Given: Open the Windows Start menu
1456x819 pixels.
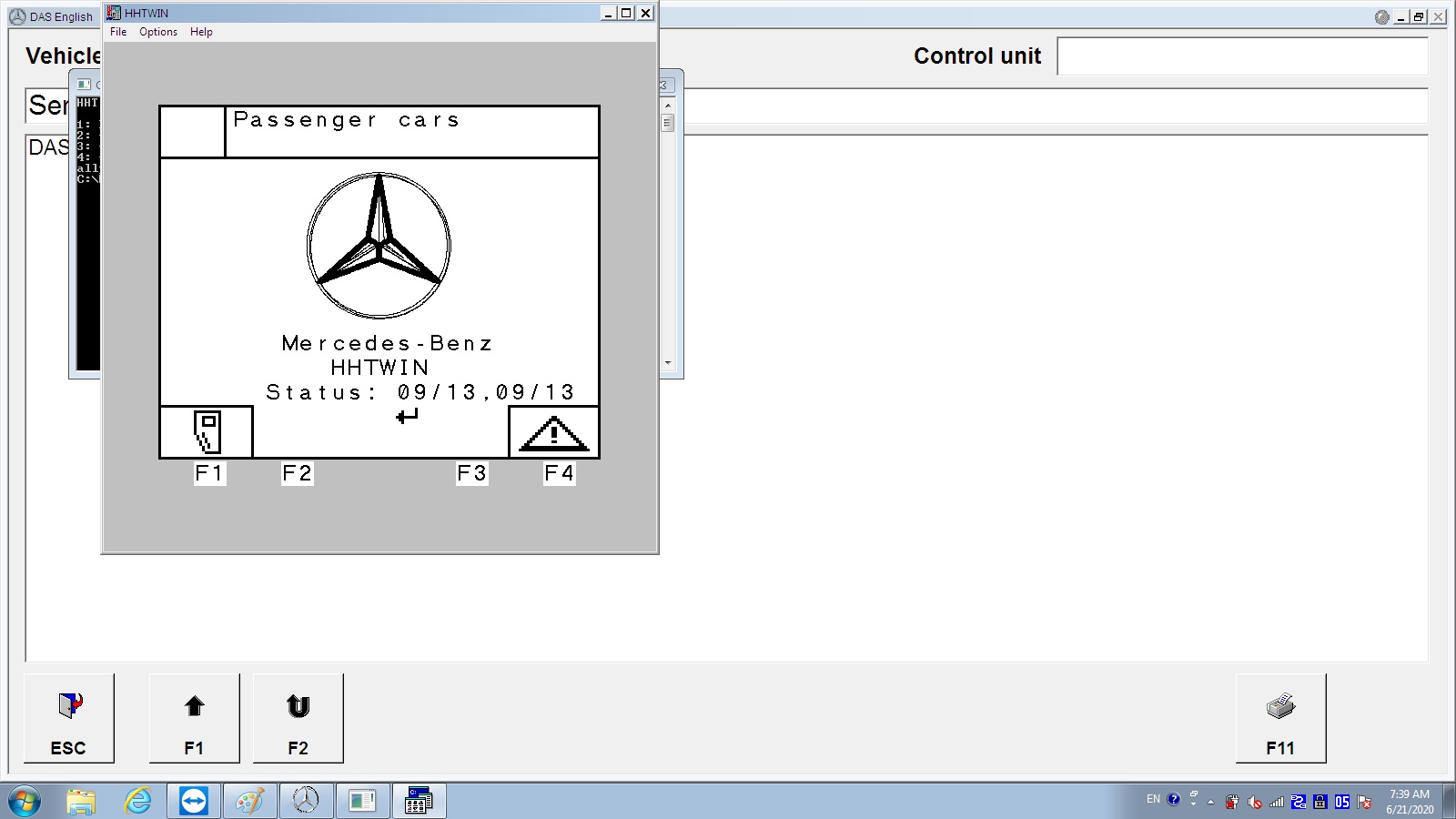Looking at the screenshot, I should [x=25, y=802].
